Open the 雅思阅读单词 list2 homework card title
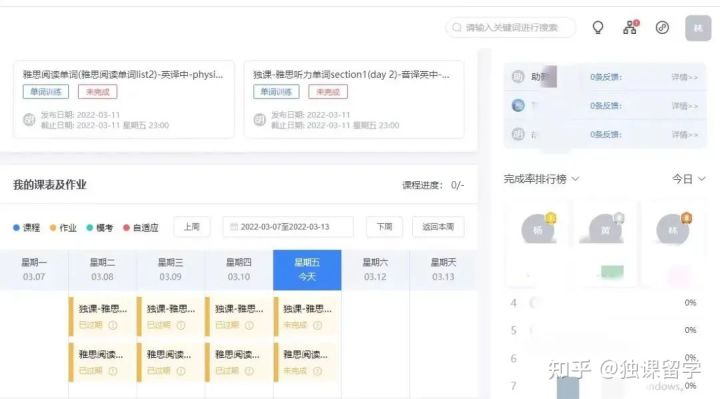 (x=123, y=74)
